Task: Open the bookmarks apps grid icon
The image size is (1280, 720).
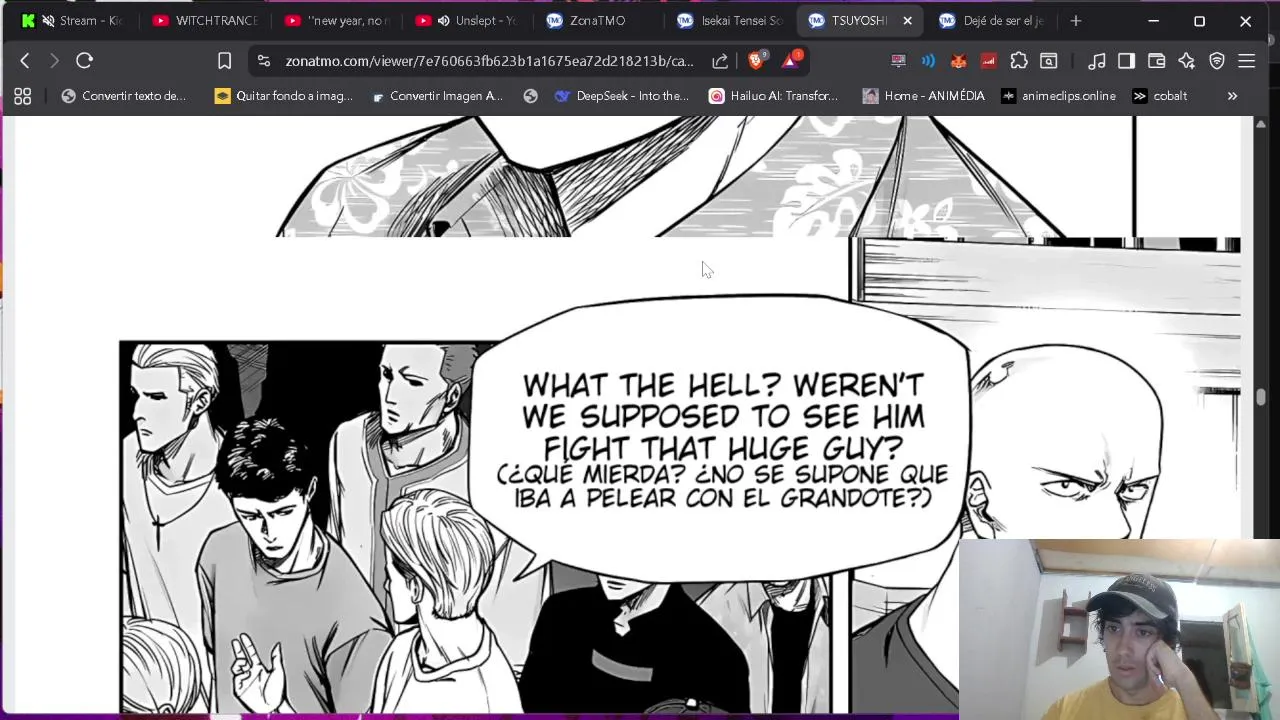Action: pos(22,96)
